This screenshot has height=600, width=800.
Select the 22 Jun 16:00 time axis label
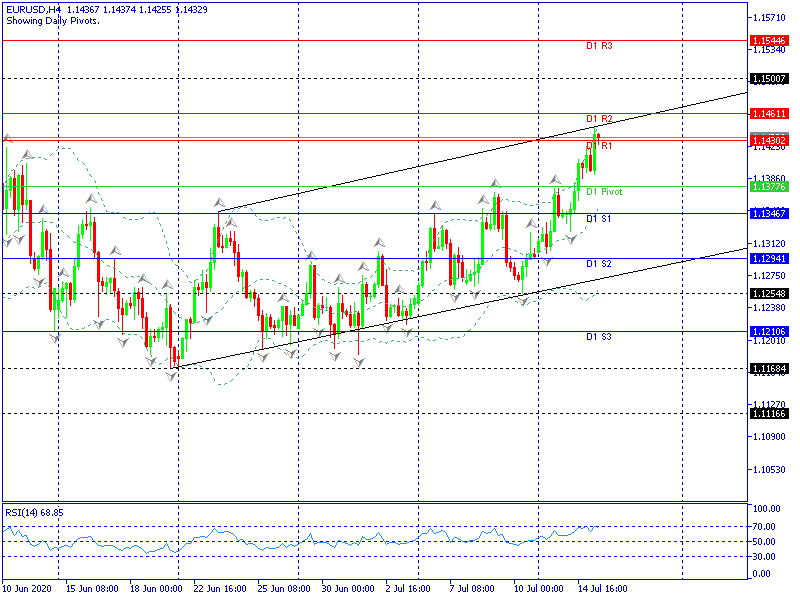point(219,589)
